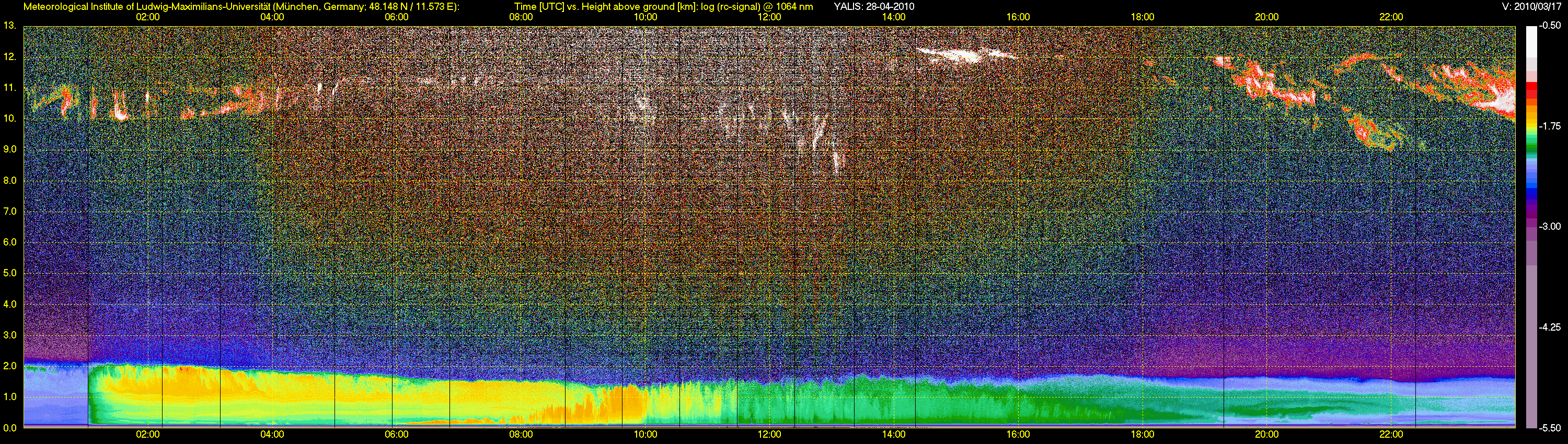Click the 2.0 height axis label
Viewport: 1568px width, 444px height.
tap(10, 366)
